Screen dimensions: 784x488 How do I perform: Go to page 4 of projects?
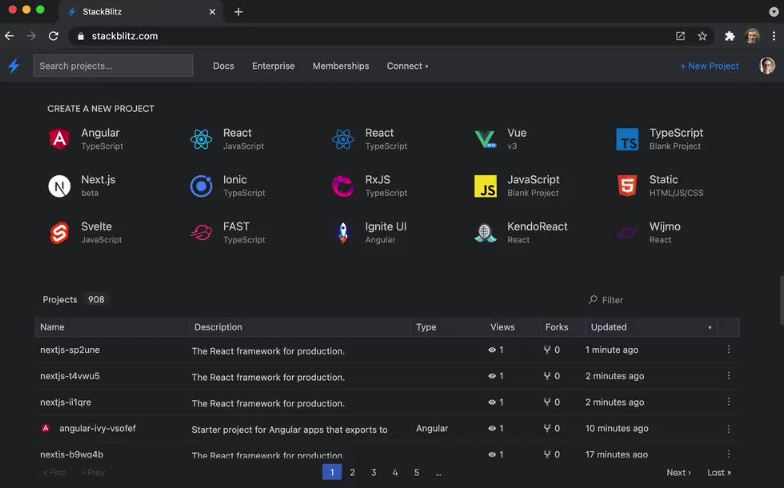pyautogui.click(x=395, y=472)
